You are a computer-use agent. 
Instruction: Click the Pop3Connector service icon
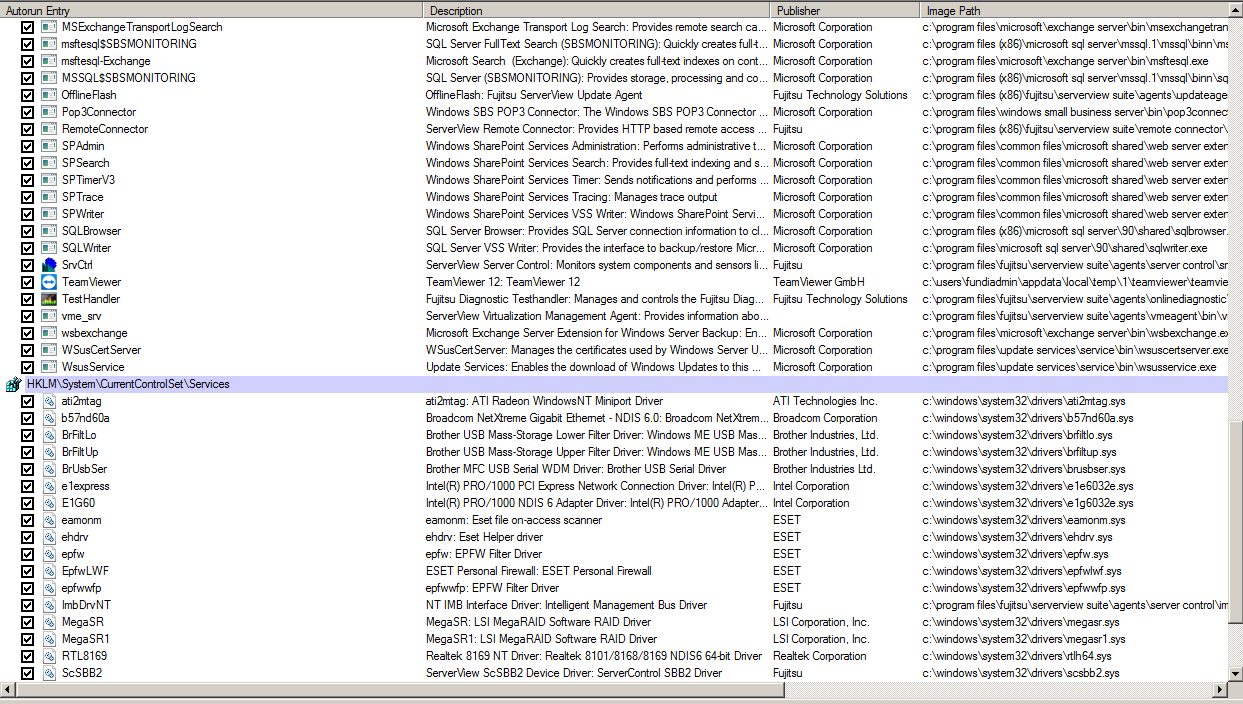[x=49, y=112]
